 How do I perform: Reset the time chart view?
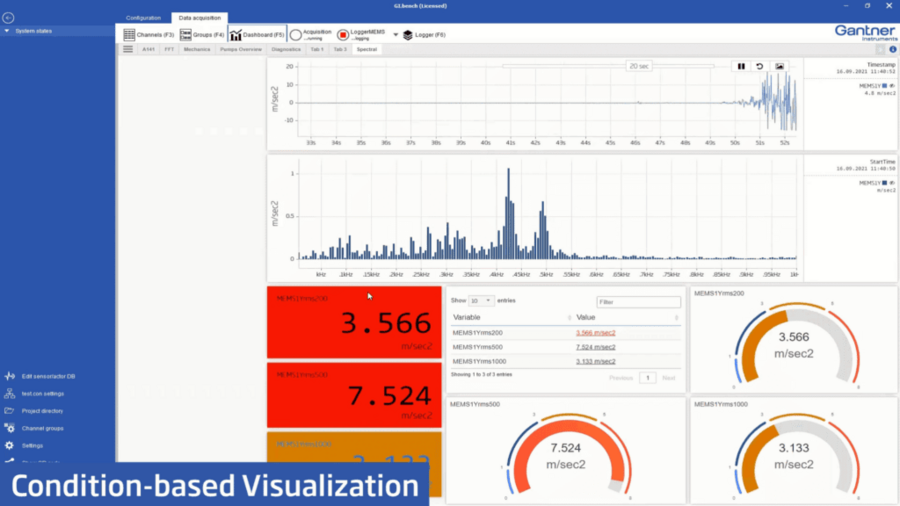pos(760,67)
